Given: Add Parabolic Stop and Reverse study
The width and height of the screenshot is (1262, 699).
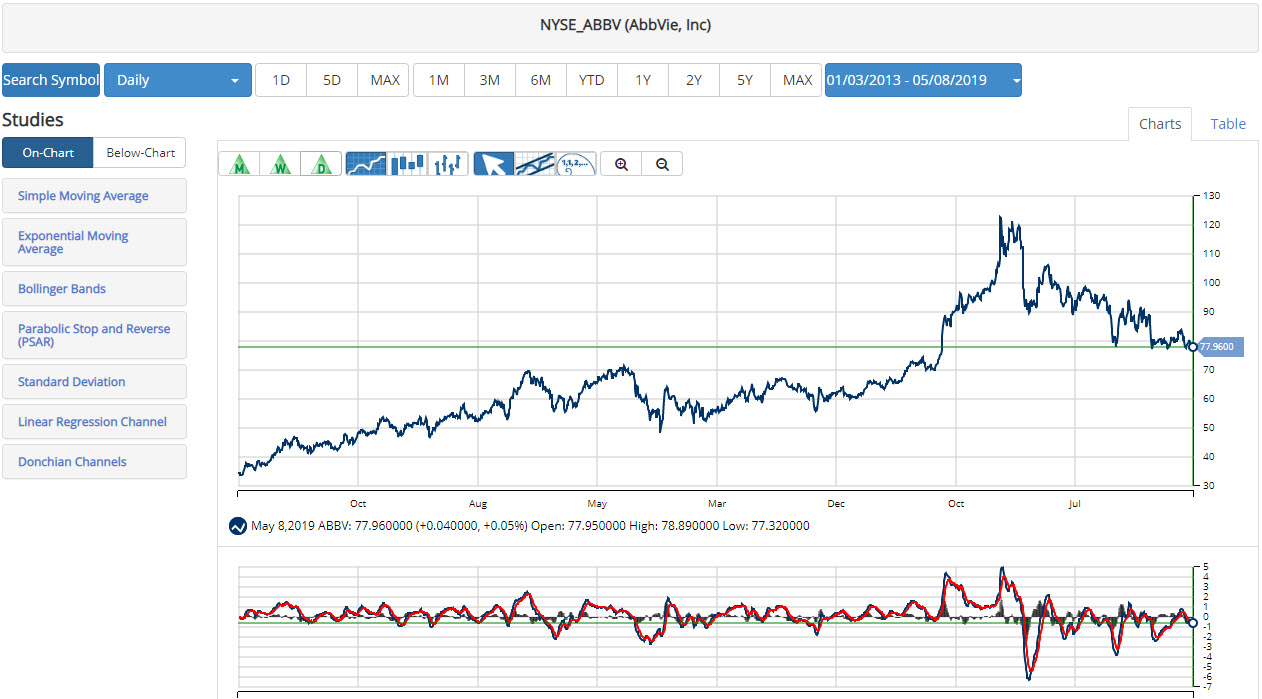Looking at the screenshot, I should click(94, 335).
